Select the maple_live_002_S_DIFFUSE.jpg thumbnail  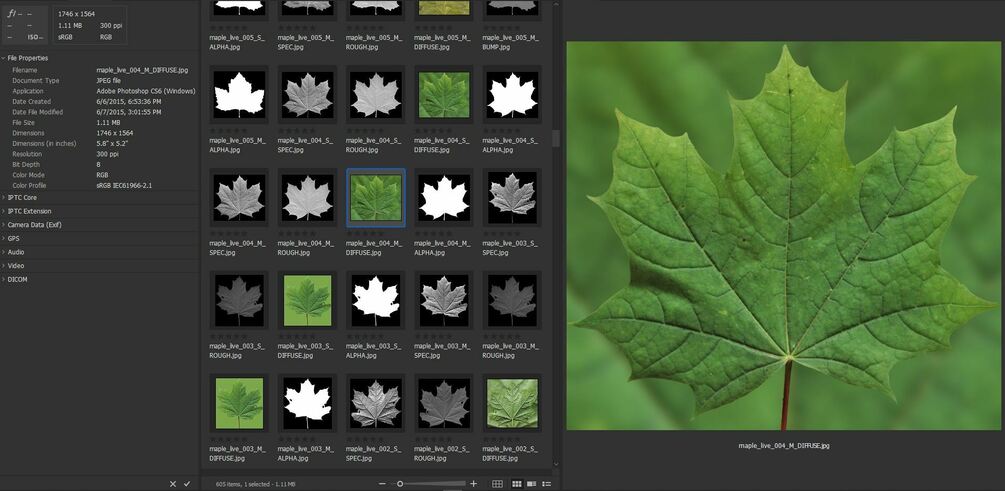pyautogui.click(x=512, y=403)
